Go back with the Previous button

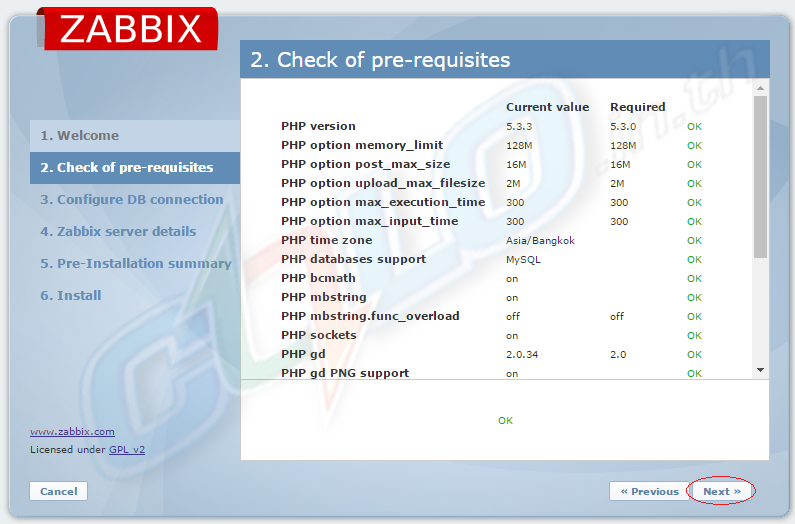649,491
